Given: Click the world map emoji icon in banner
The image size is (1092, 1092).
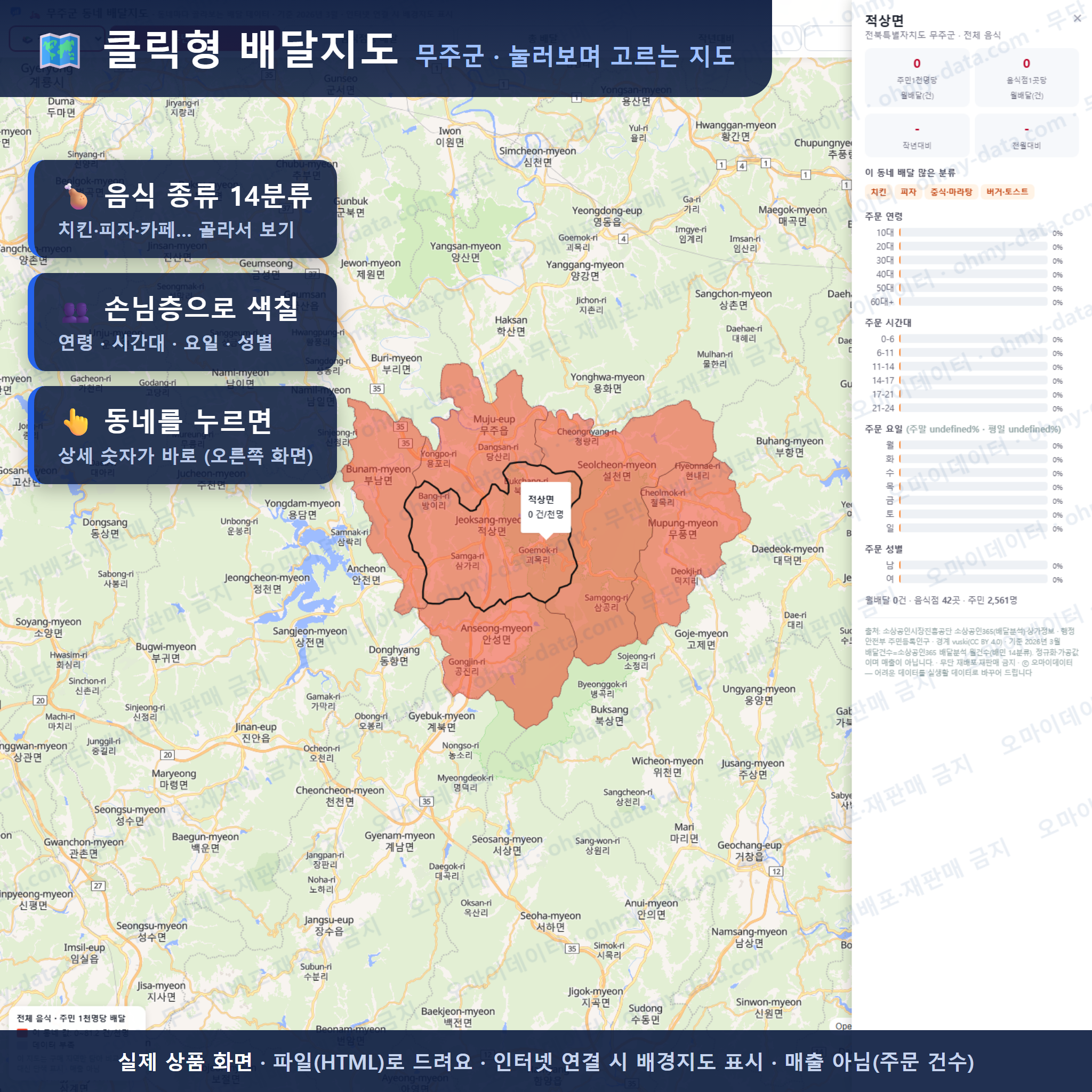Looking at the screenshot, I should [60, 51].
